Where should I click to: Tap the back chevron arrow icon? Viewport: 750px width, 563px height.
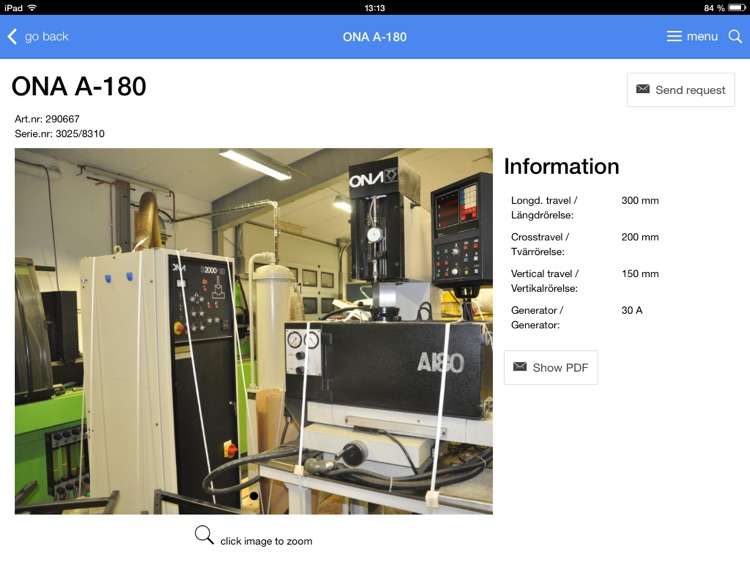click(x=12, y=36)
